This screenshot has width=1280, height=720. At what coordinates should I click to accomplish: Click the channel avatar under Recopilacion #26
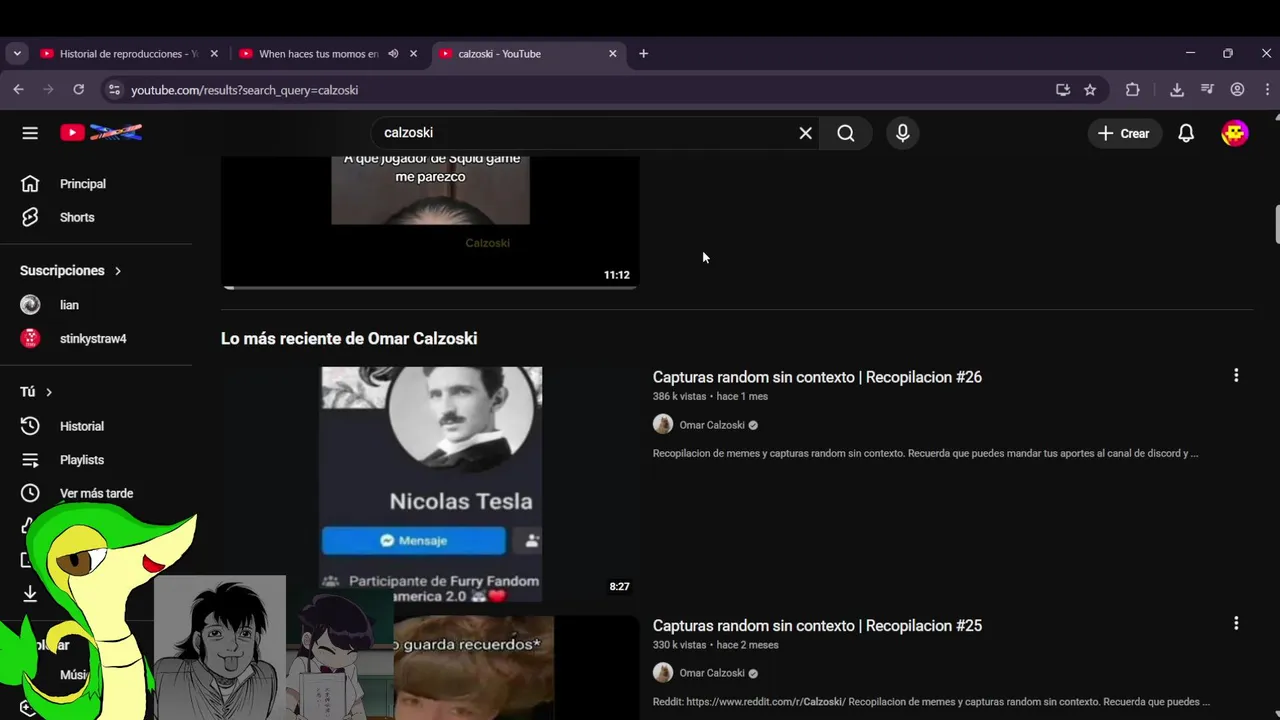pos(663,424)
